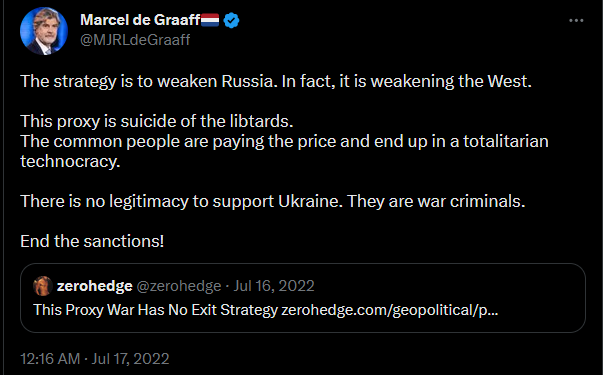Open the 12:16 AM · Jul 17, 2022 timestamp
The image size is (603, 375).
coord(95,359)
